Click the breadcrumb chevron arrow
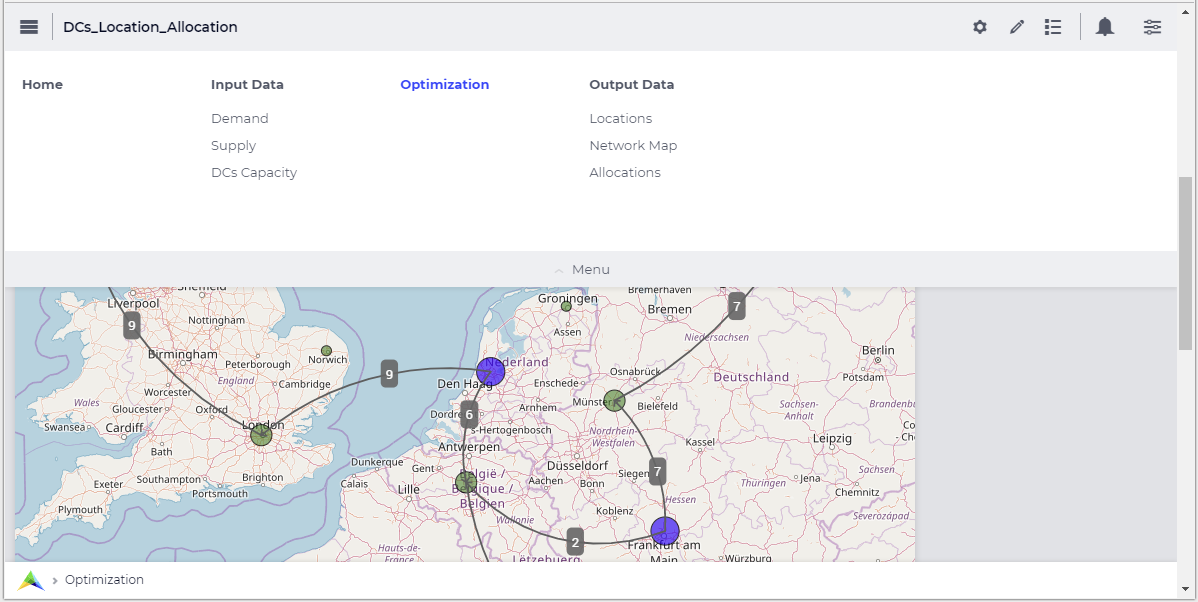1198x602 pixels. pos(55,581)
